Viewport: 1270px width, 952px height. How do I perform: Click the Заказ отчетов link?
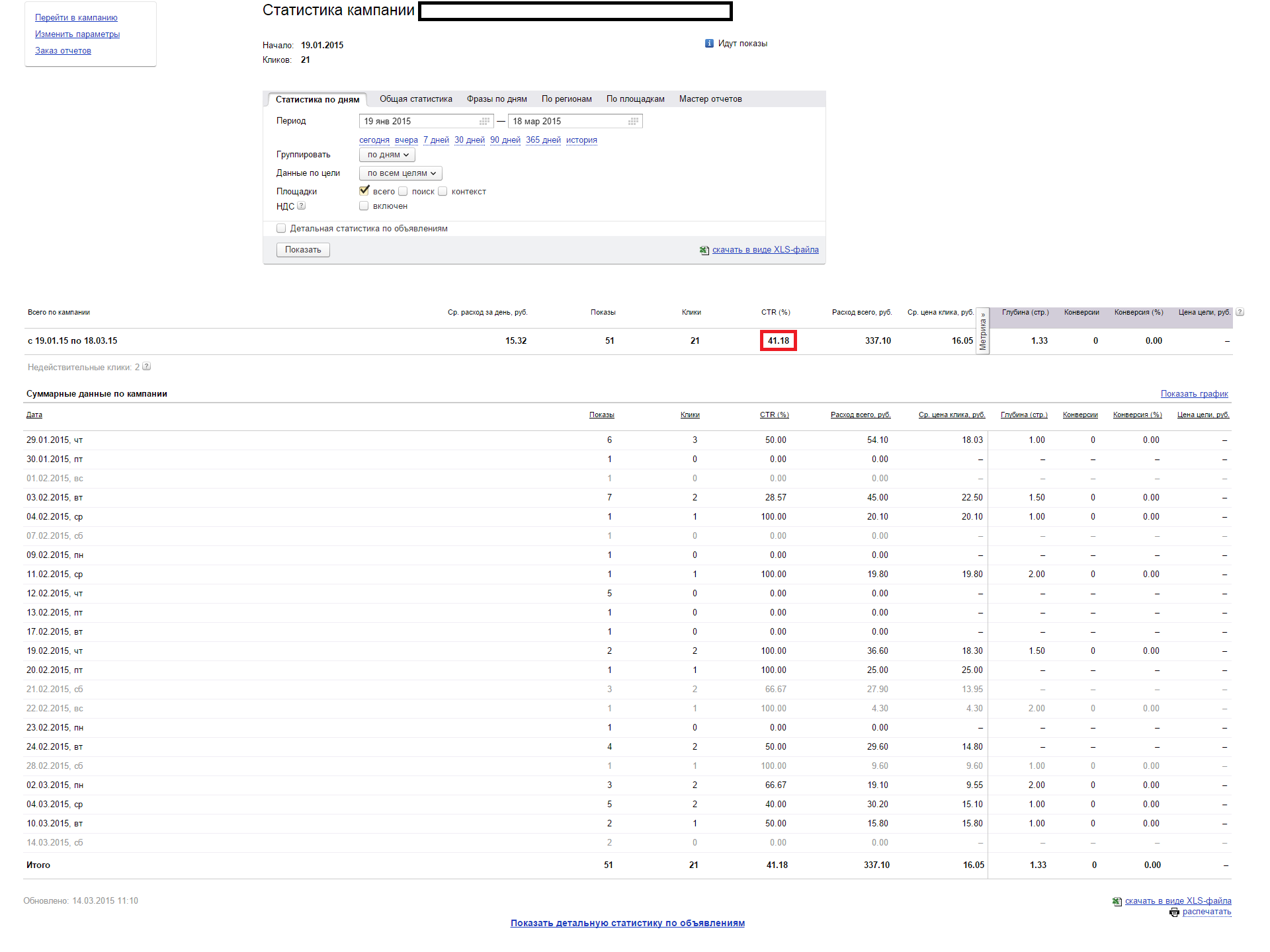pos(63,51)
